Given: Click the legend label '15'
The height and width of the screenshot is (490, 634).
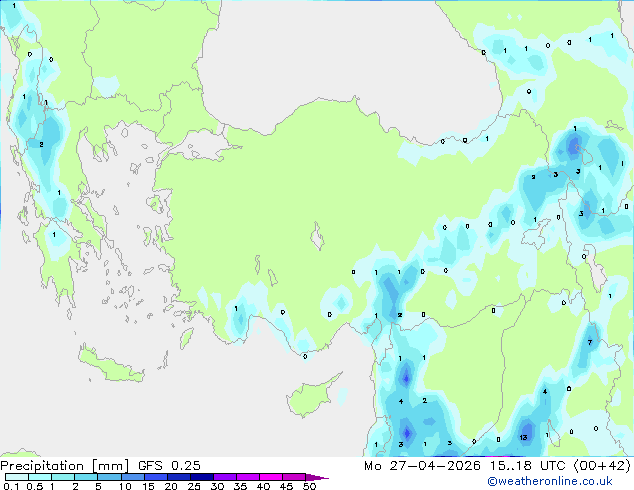Looking at the screenshot, I should (148, 486).
